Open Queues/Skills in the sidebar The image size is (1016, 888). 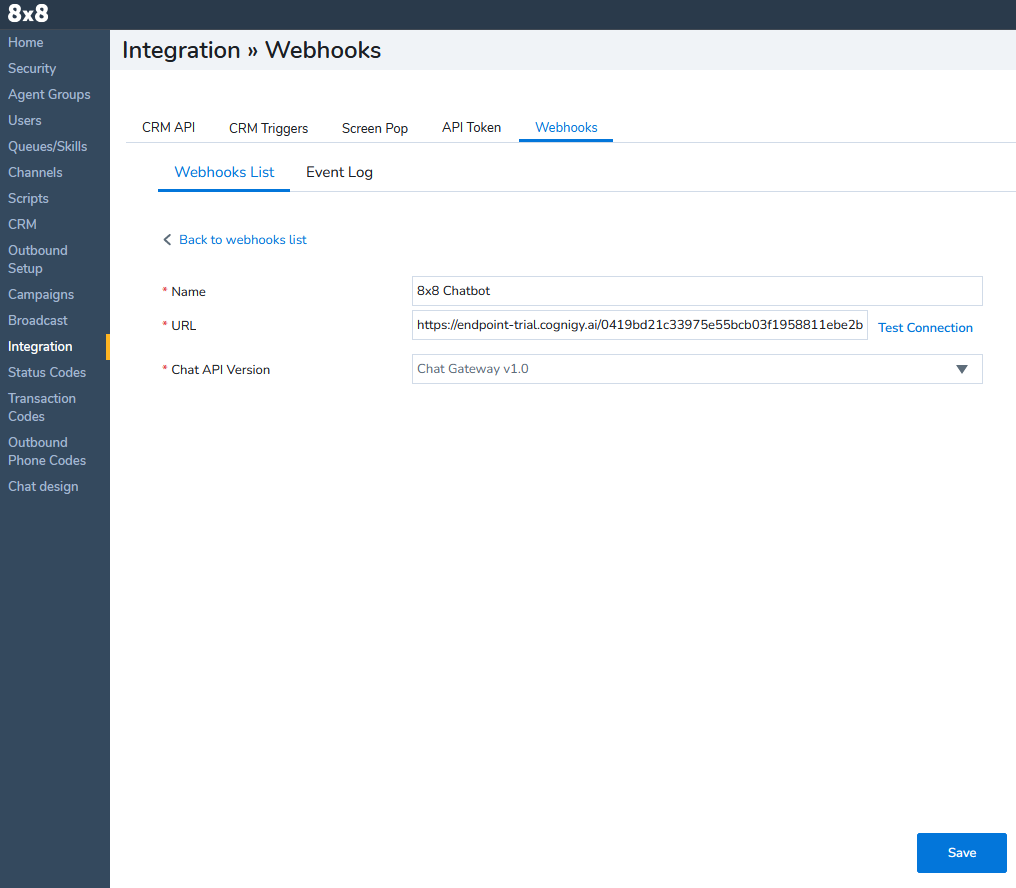(x=47, y=146)
